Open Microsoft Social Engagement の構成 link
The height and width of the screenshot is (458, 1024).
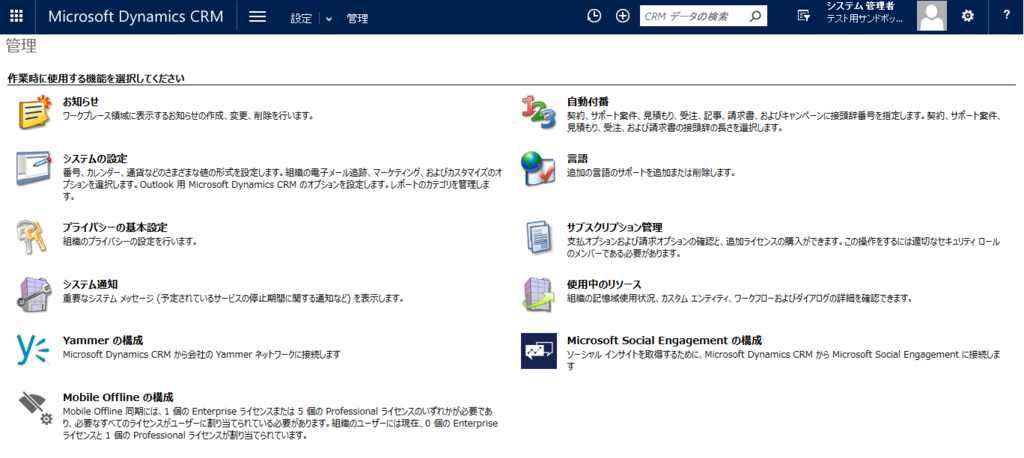coord(664,340)
